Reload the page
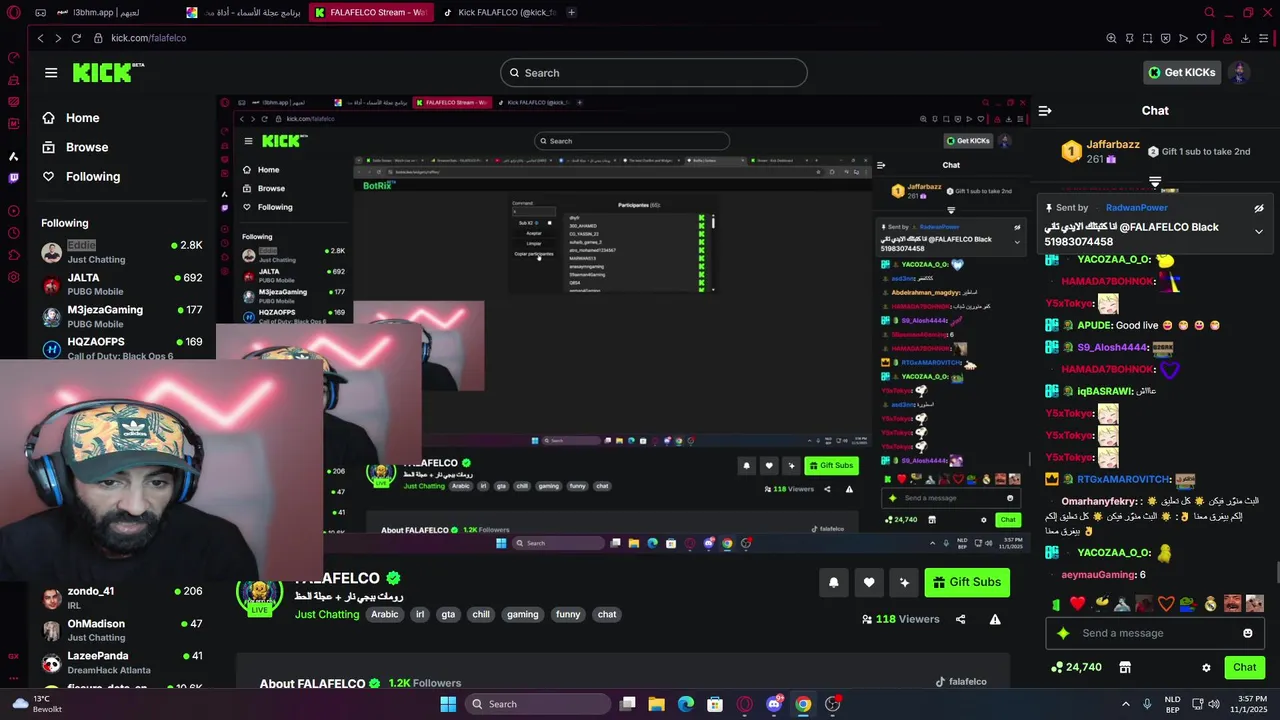Screen dimensions: 1280x720 click(75, 38)
